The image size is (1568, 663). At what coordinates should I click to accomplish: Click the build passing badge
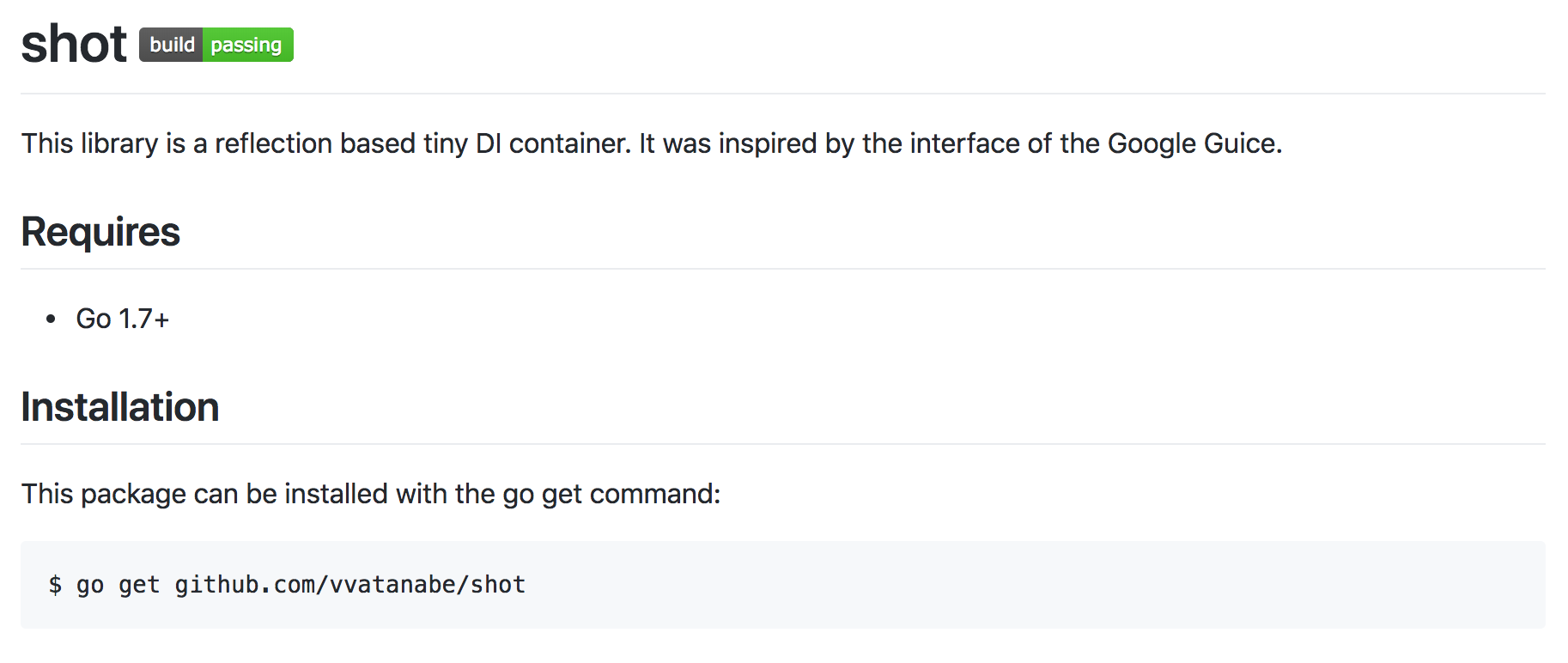[216, 45]
